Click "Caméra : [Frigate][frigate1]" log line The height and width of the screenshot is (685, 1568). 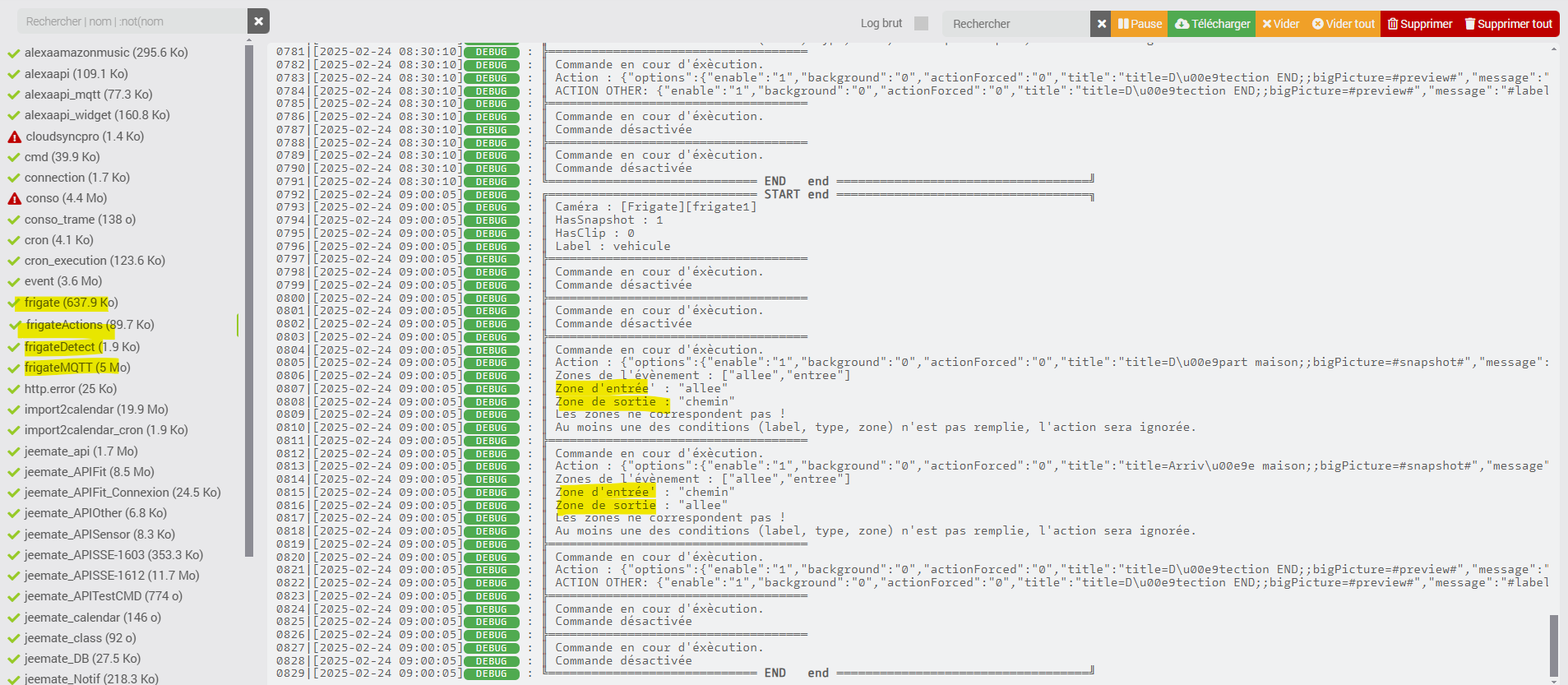click(x=656, y=207)
